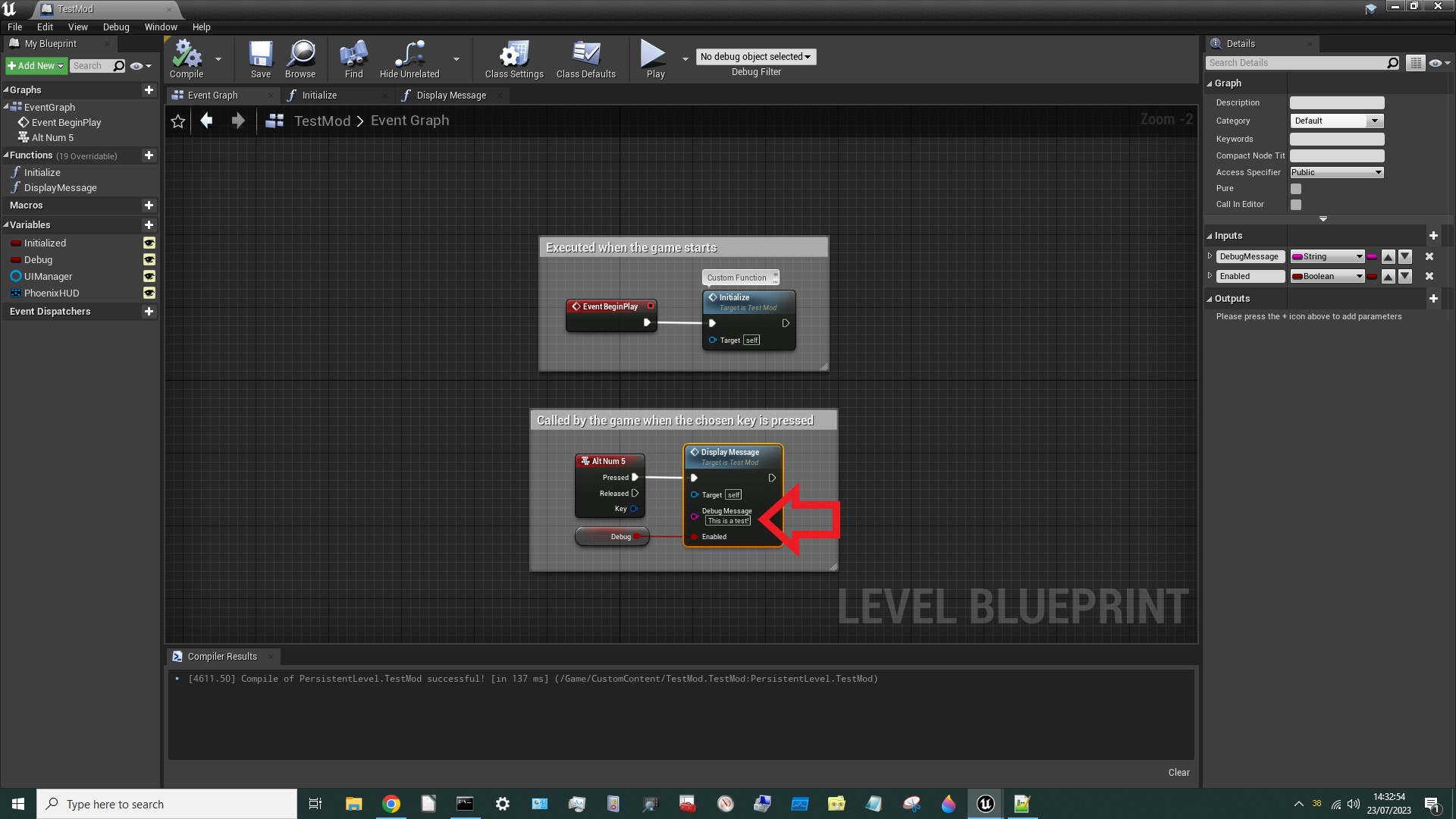Open Windows Start menu

(18, 804)
